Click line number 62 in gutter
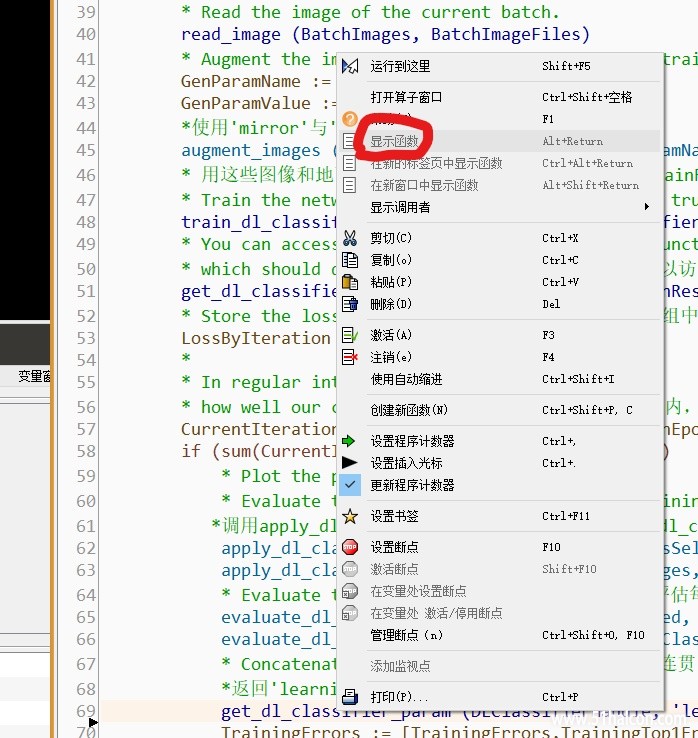The width and height of the screenshot is (698, 738). point(86,548)
